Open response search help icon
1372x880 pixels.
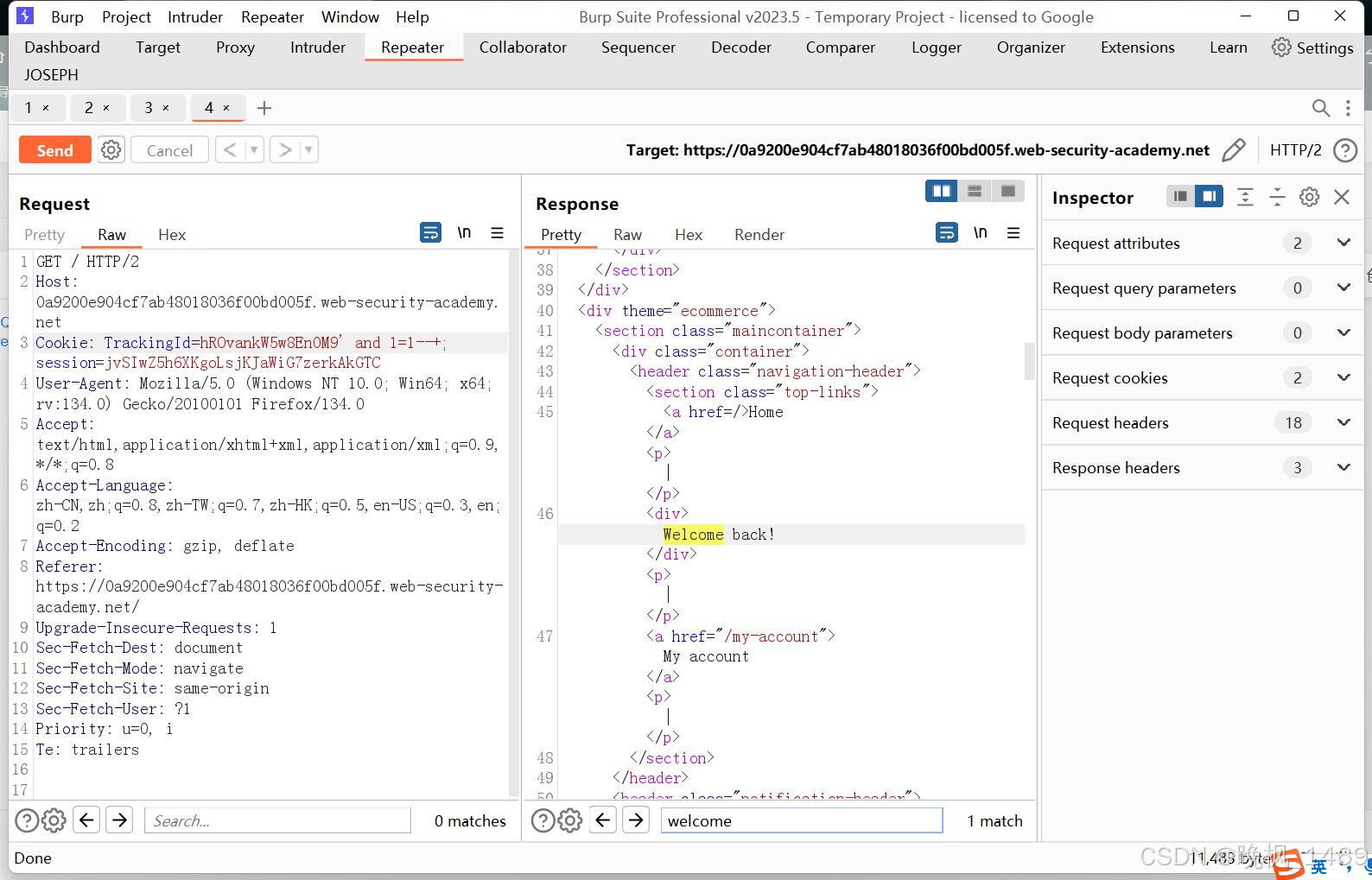543,820
